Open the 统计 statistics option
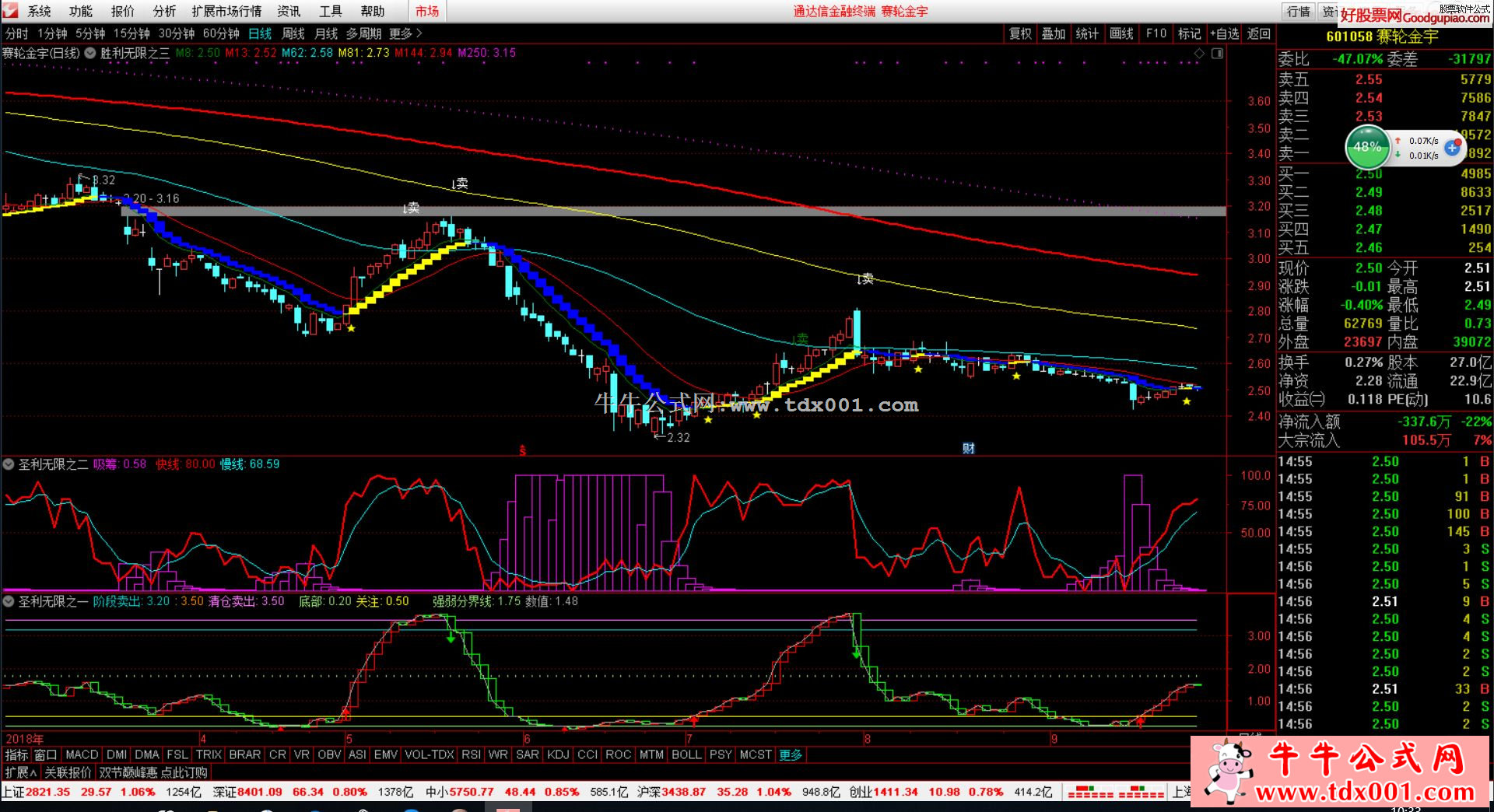The image size is (1494, 812). click(x=1087, y=33)
